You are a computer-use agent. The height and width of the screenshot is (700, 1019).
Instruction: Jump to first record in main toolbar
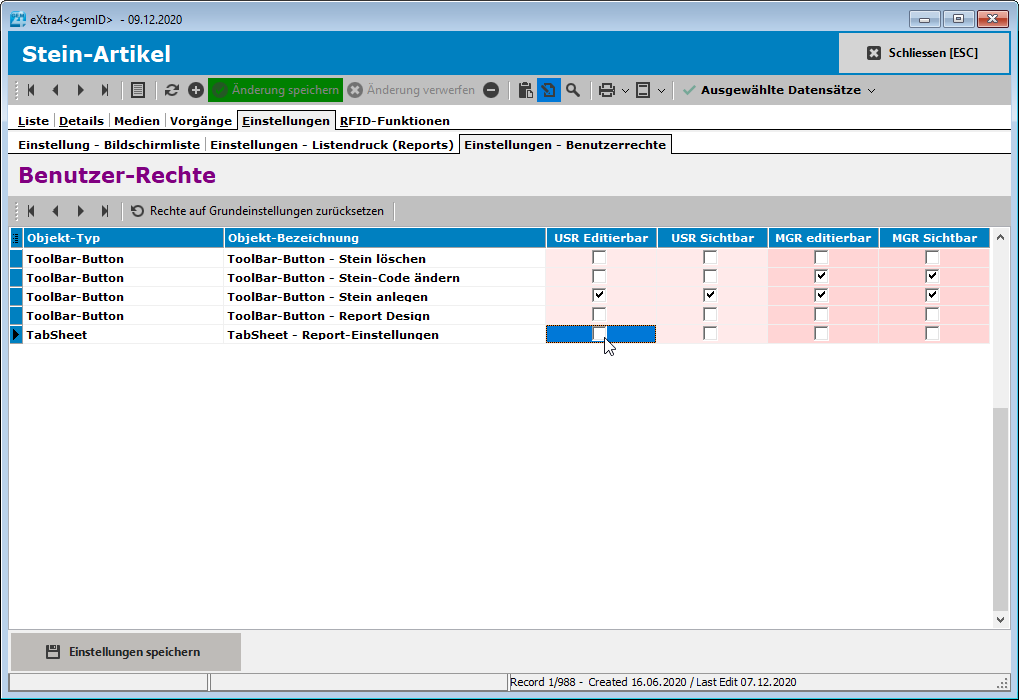coord(31,90)
